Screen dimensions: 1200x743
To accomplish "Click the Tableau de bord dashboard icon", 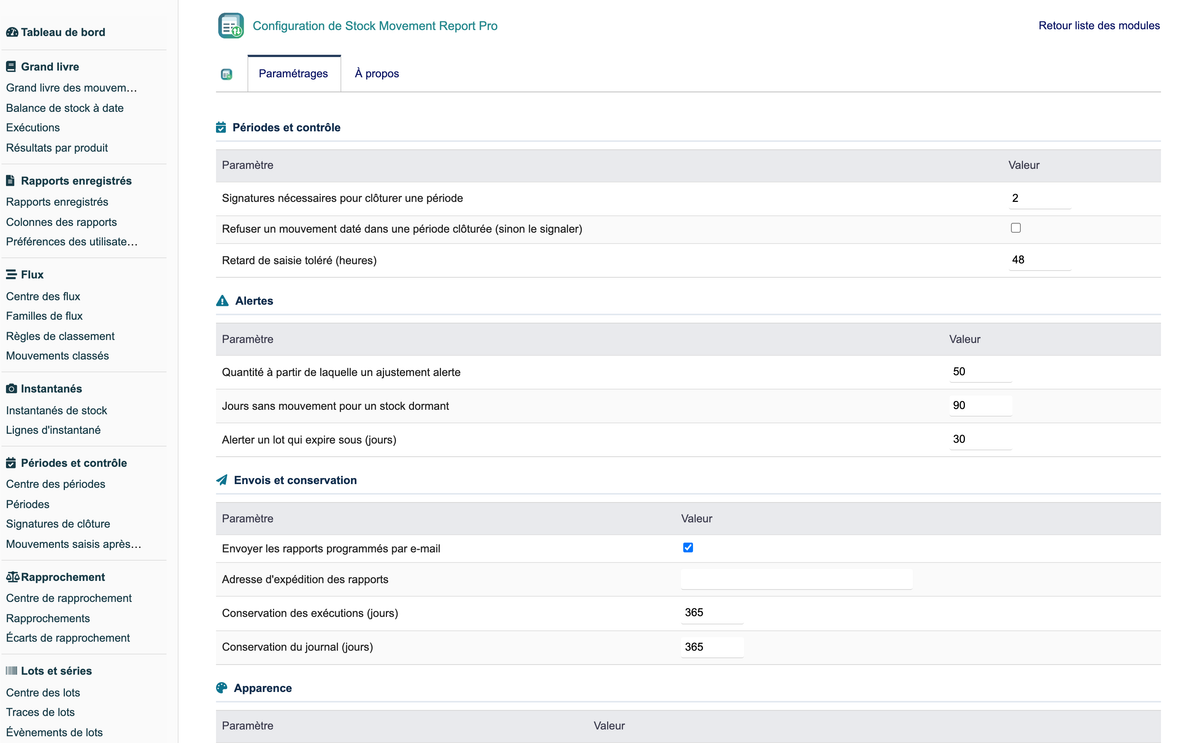I will click(12, 32).
